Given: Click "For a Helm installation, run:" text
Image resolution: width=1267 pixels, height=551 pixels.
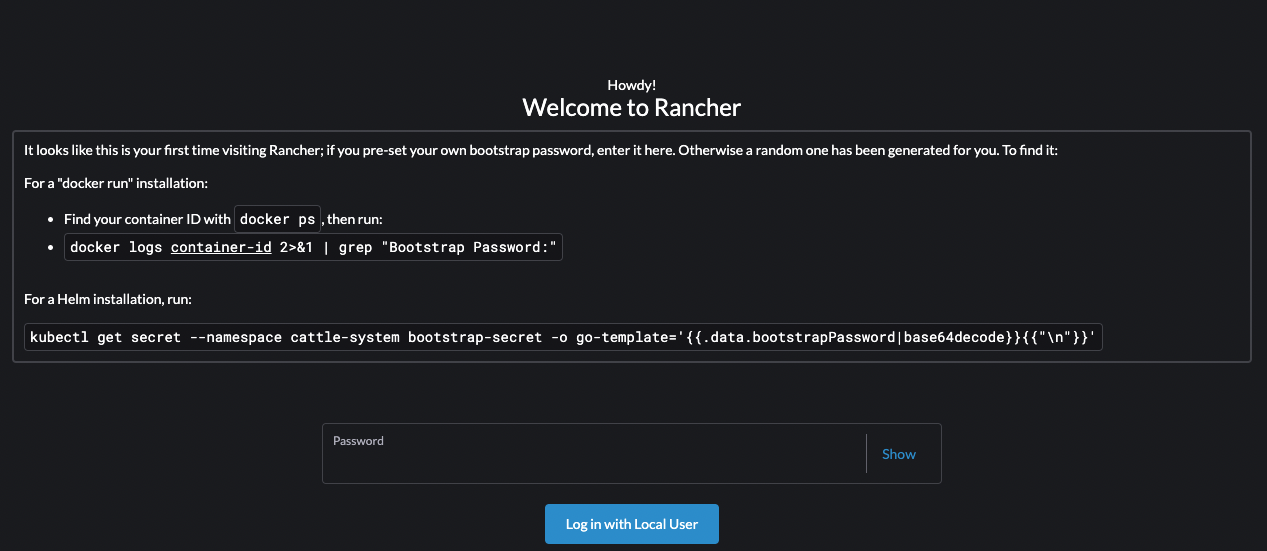Looking at the screenshot, I should click(x=108, y=299).
